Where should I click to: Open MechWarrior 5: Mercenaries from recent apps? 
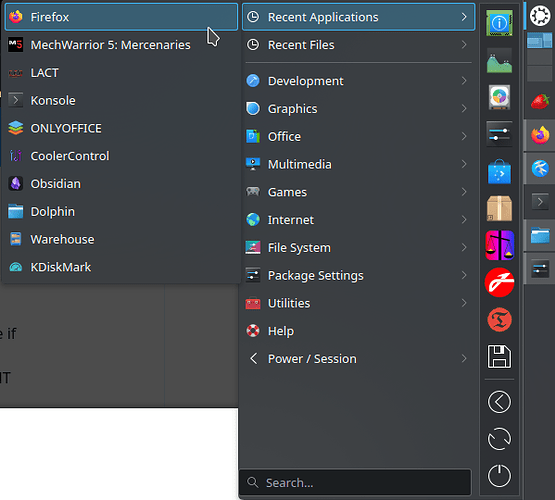[x=121, y=45]
